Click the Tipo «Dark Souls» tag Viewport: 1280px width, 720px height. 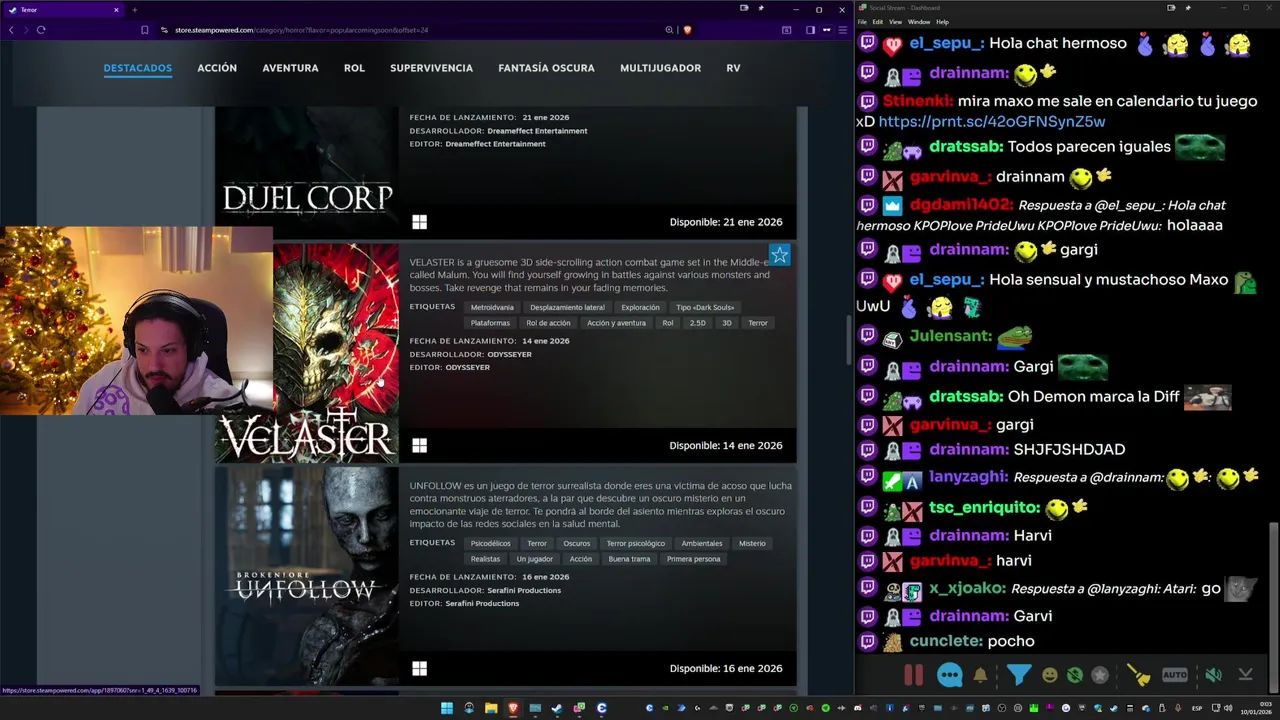click(x=705, y=308)
